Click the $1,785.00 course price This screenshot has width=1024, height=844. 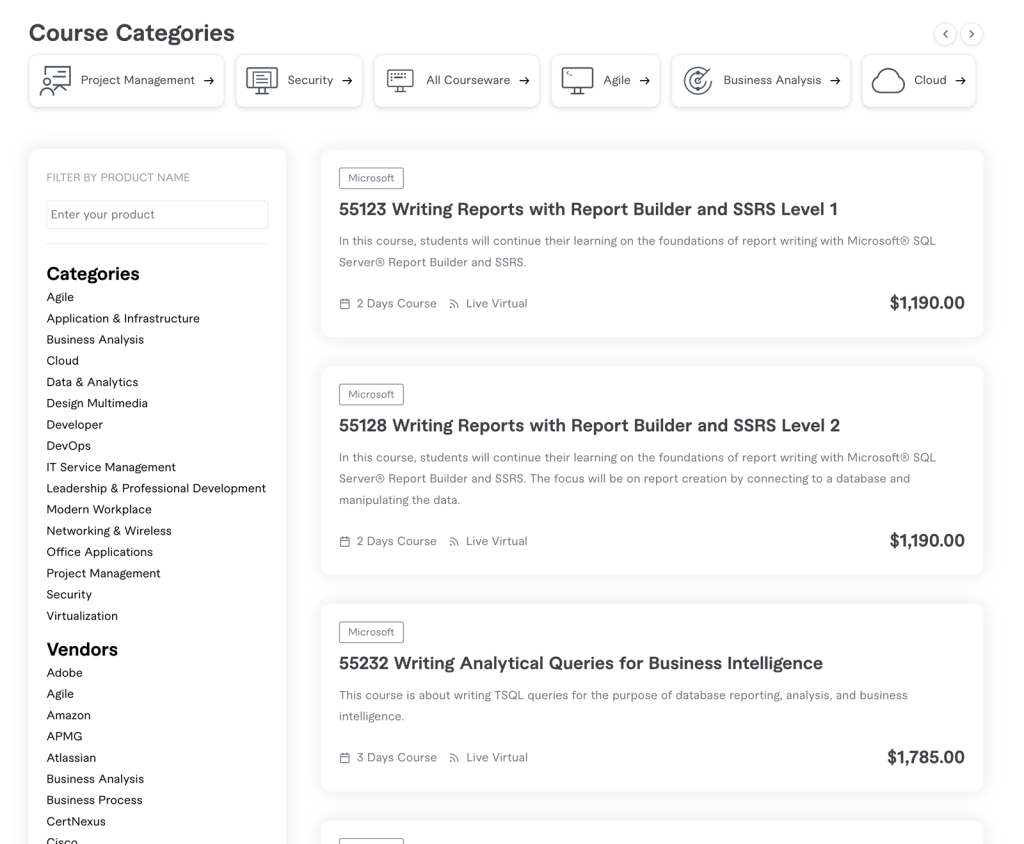click(x=925, y=757)
